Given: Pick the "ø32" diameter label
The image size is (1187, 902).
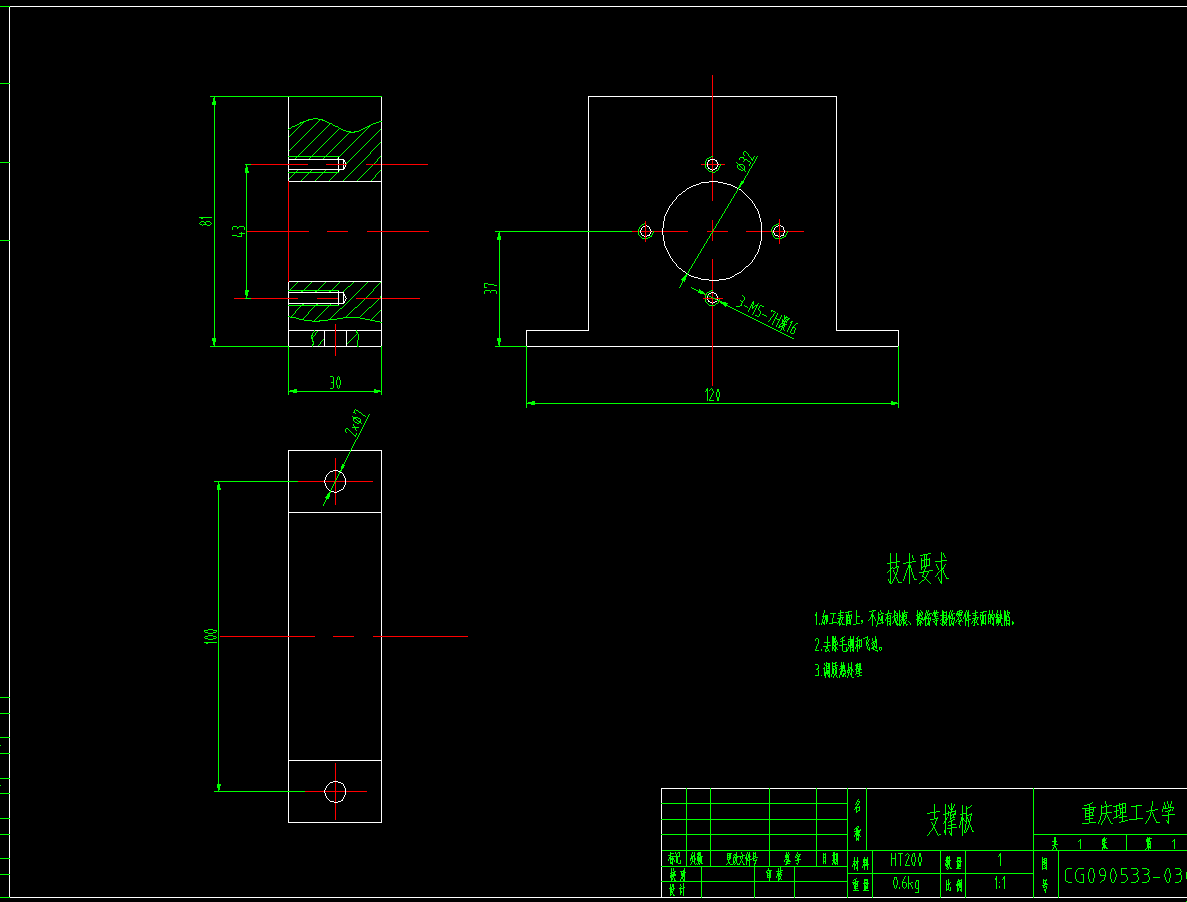Looking at the screenshot, I should [745, 161].
